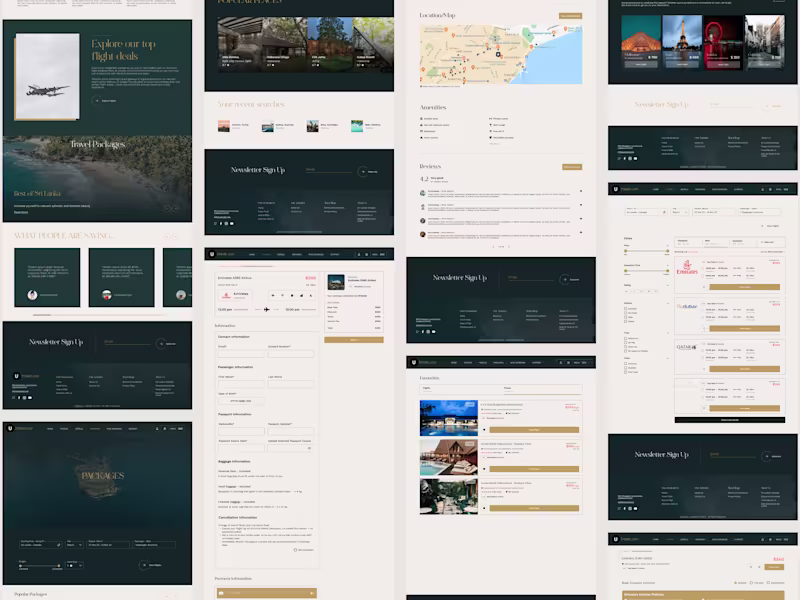This screenshot has width=800, height=600.
Task: Click the airplane icon on the route timeline
Action: click(x=266, y=309)
